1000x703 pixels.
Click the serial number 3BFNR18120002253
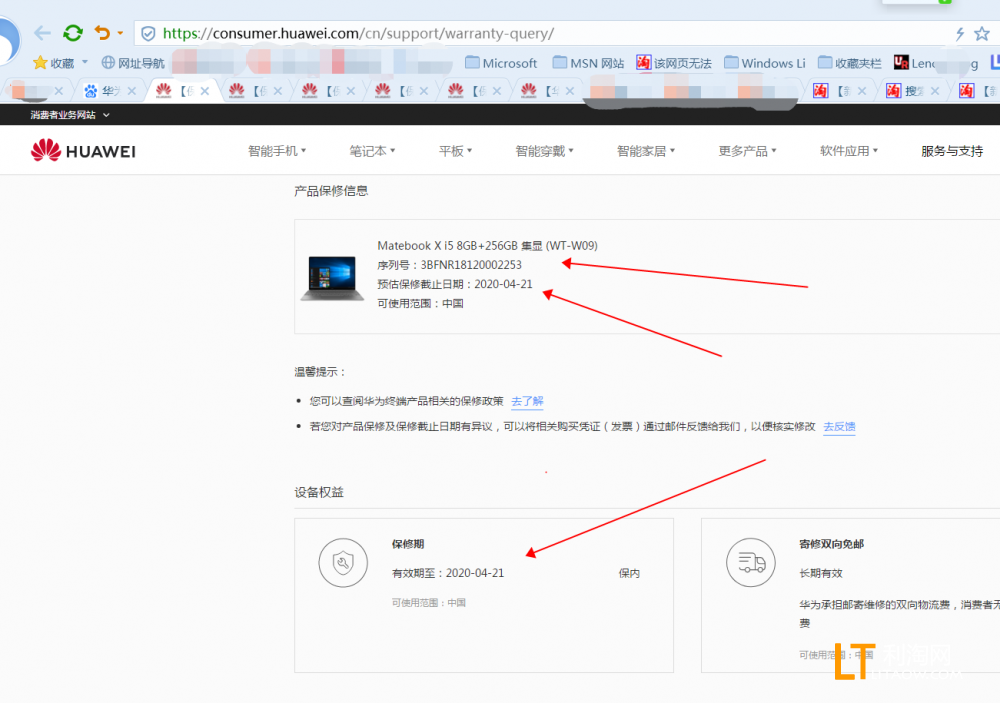coord(471,265)
